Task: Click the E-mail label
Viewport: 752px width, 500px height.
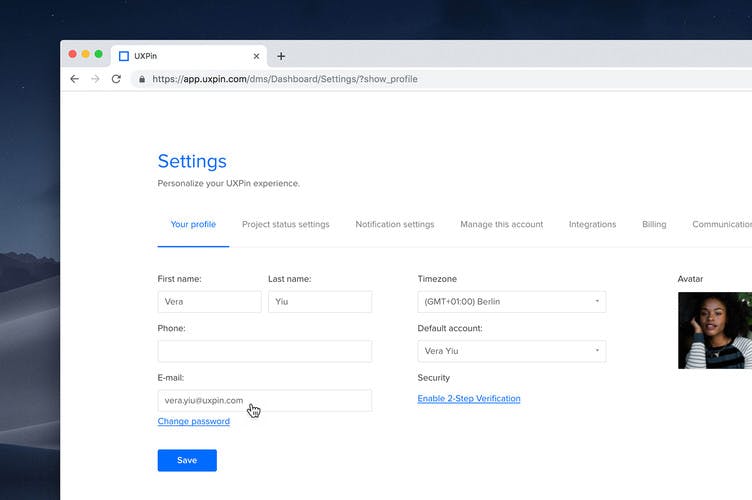Action: coord(171,378)
